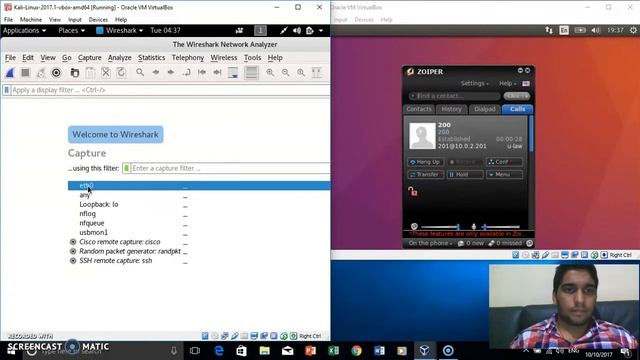The image size is (640, 360).
Task: Click the Resize columns to fit icon
Action: click(317, 73)
